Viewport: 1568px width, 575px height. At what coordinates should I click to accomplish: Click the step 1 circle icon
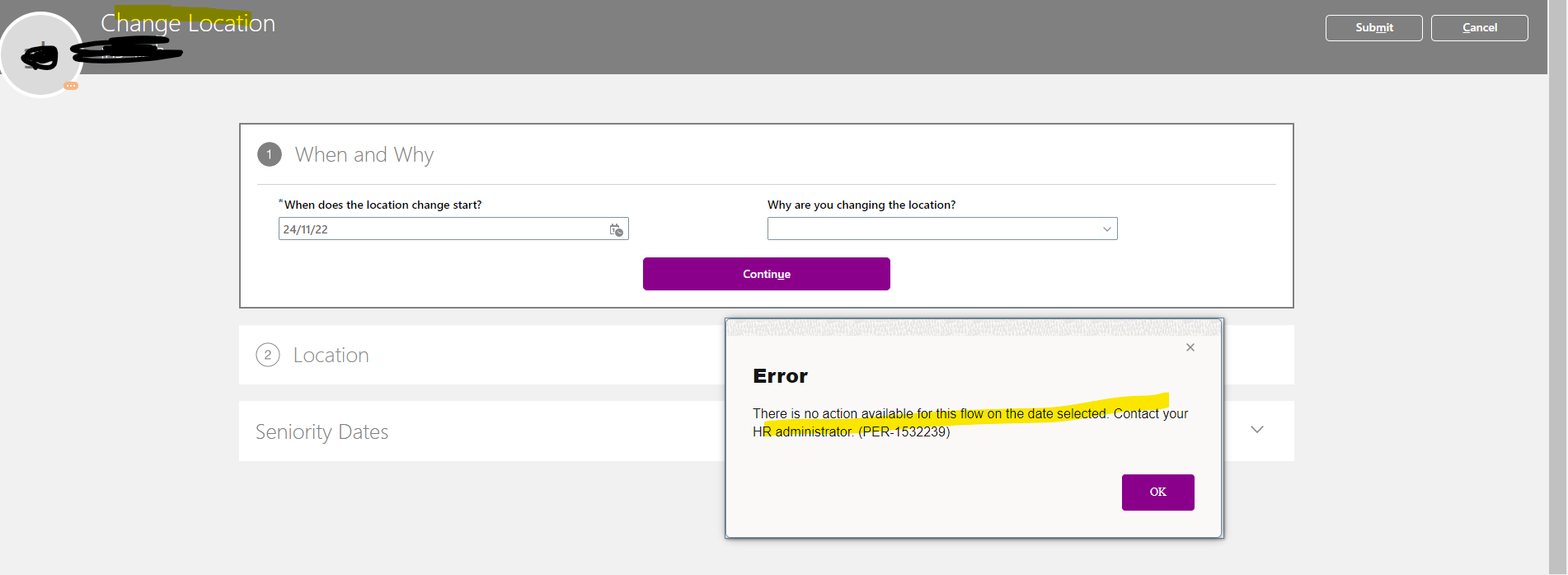click(x=270, y=154)
